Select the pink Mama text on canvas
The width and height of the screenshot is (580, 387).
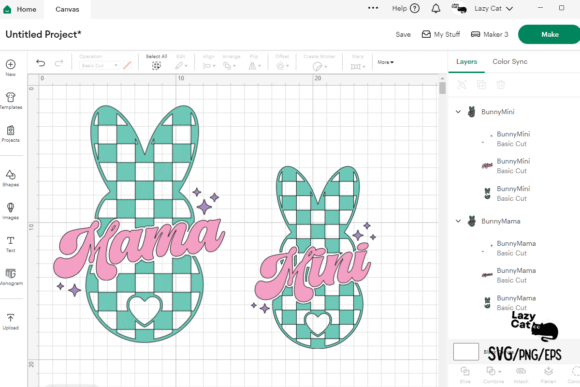[x=139, y=248]
